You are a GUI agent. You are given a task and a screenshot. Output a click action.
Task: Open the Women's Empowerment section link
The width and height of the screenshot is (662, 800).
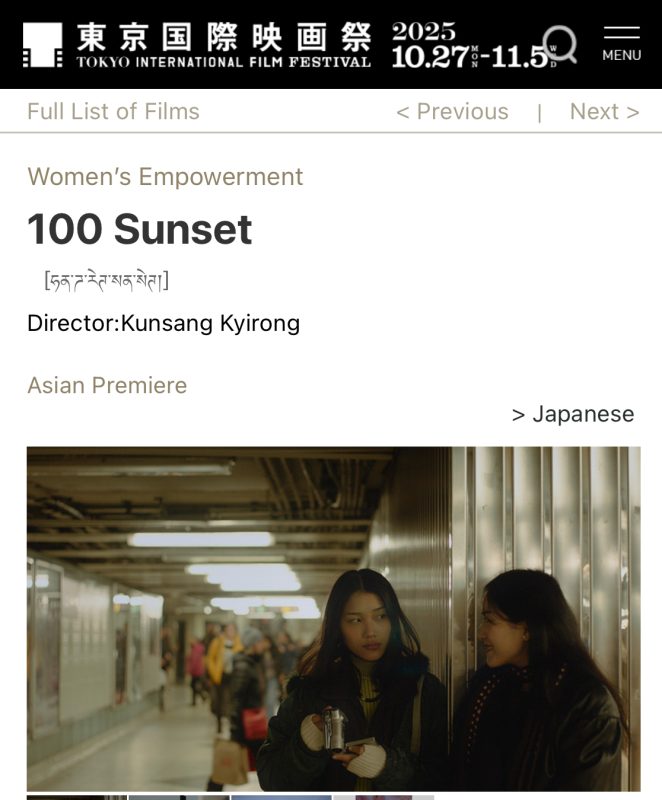165,177
